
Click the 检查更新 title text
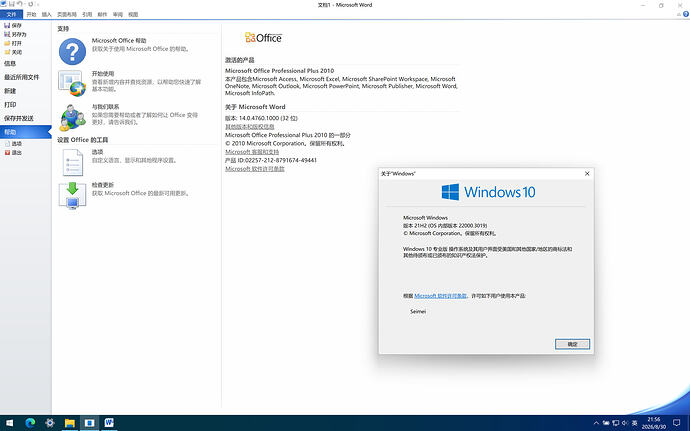click(103, 184)
